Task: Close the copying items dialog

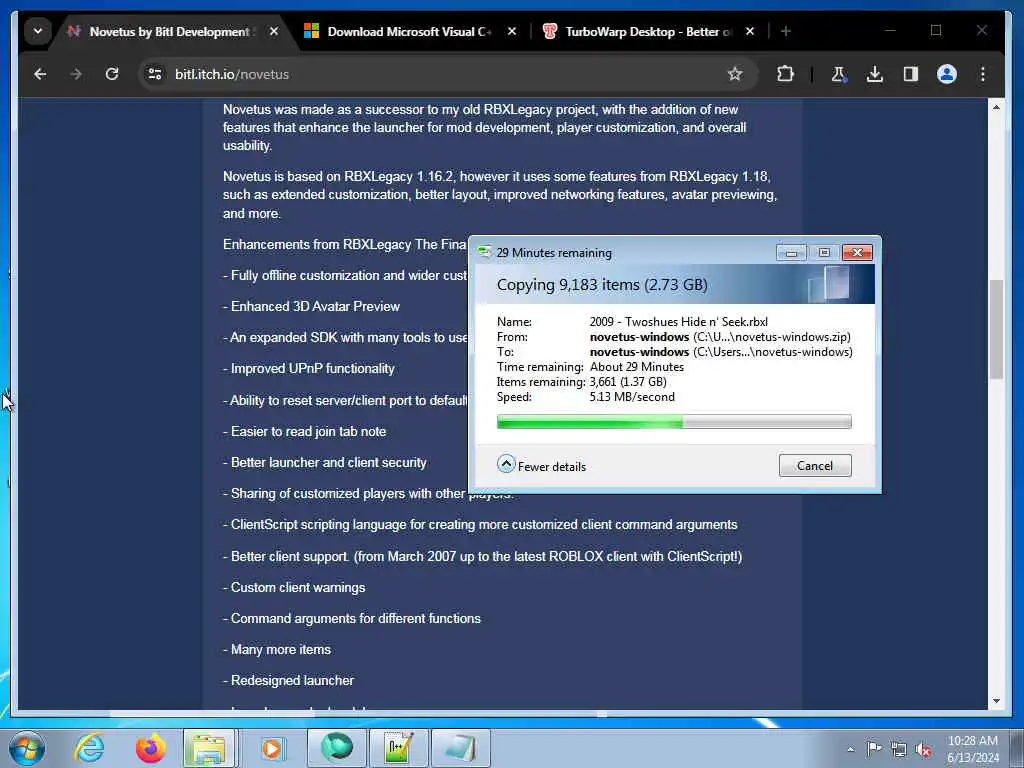Action: pos(857,253)
